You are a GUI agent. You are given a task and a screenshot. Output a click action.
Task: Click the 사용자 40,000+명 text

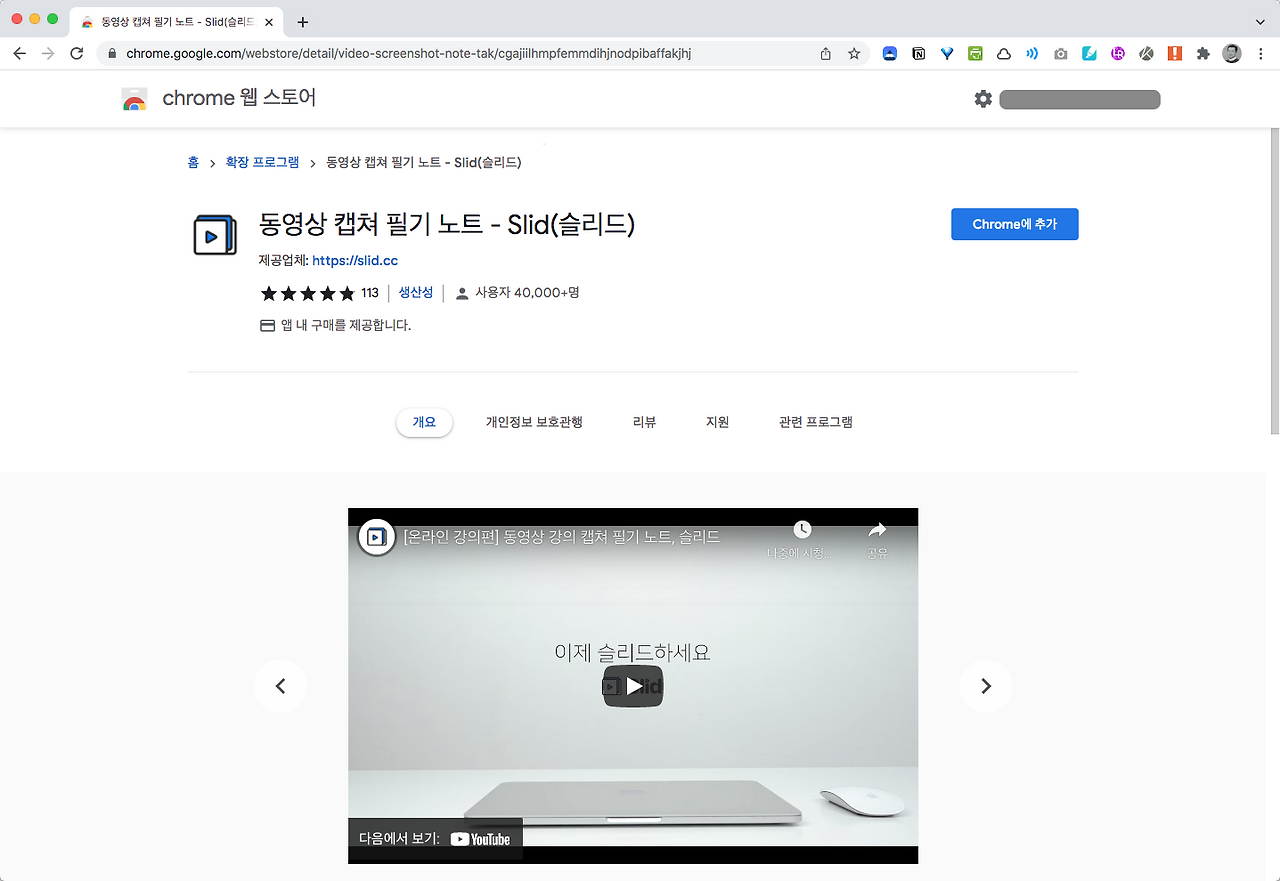click(527, 293)
